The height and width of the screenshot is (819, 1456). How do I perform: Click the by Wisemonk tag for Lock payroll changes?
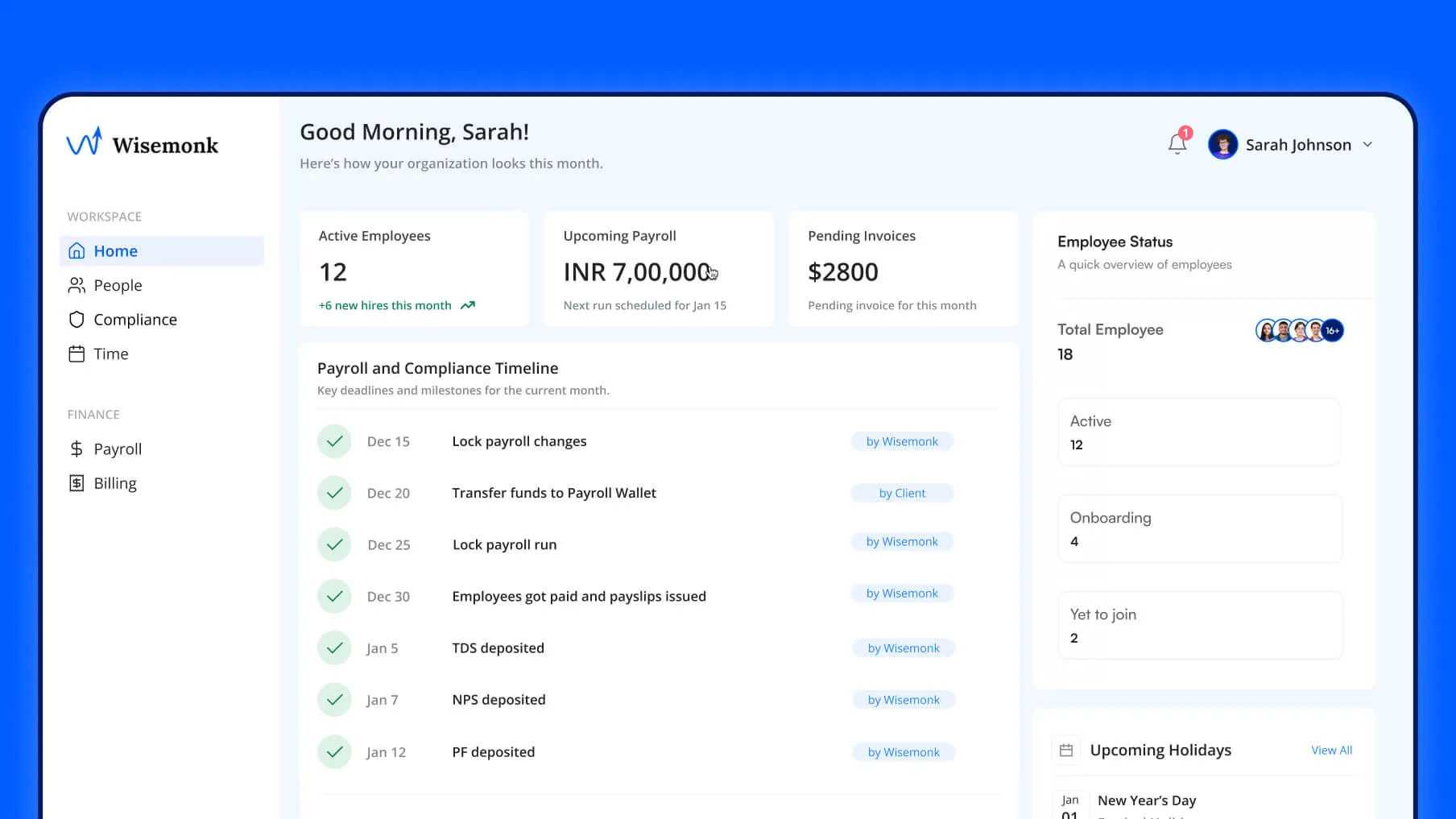(902, 441)
